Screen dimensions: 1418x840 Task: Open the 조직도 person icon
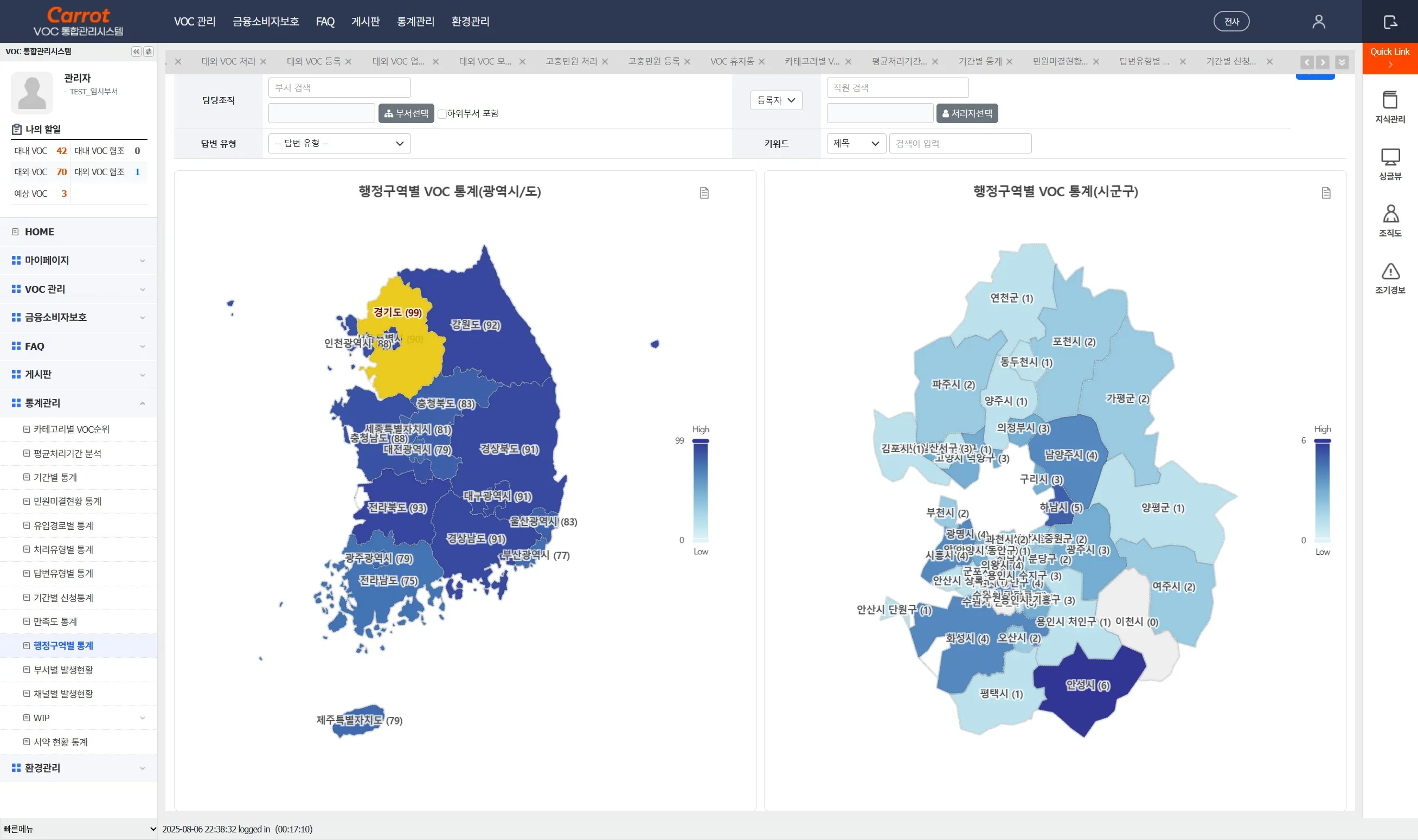[1390, 214]
